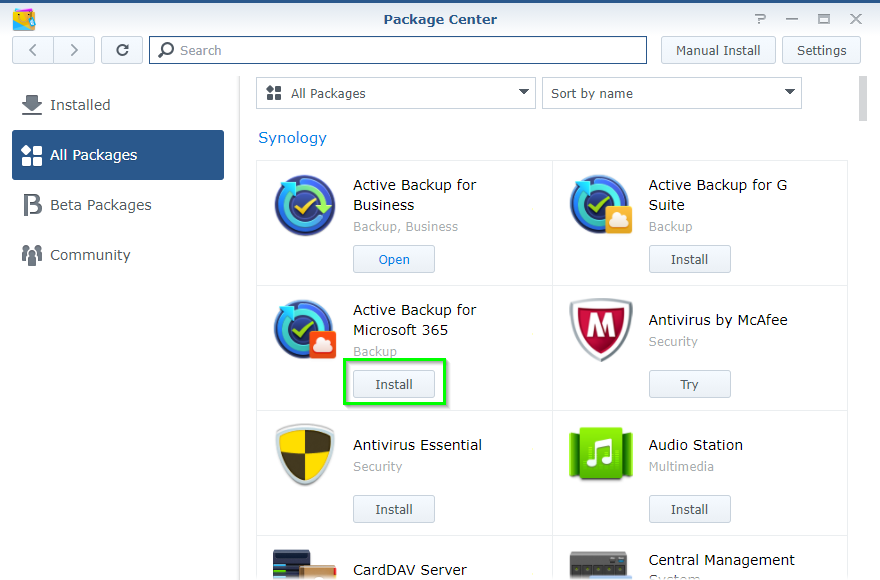Click the "Backup, Business" category label

point(406,227)
